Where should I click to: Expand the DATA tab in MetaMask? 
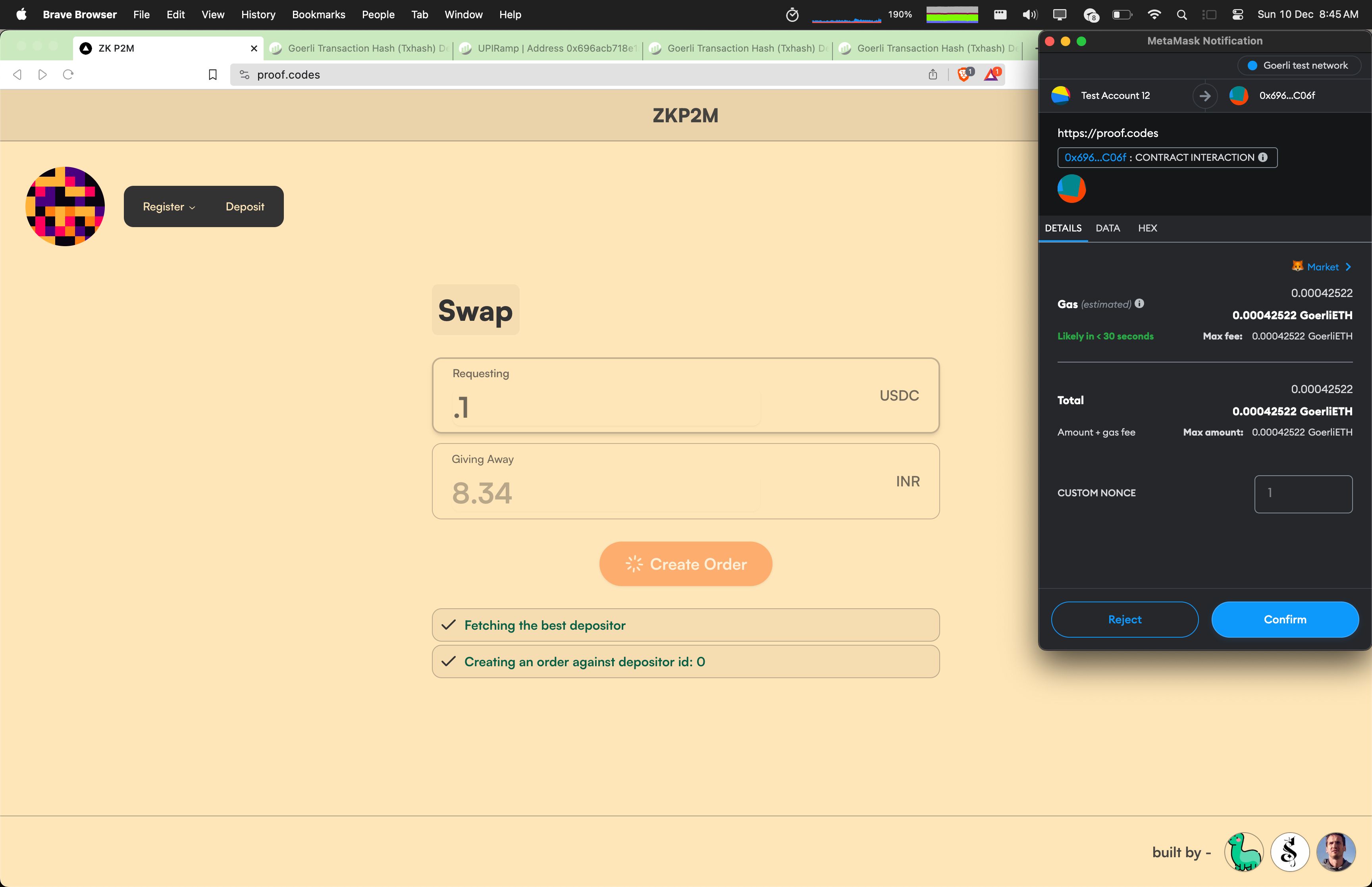tap(1108, 228)
